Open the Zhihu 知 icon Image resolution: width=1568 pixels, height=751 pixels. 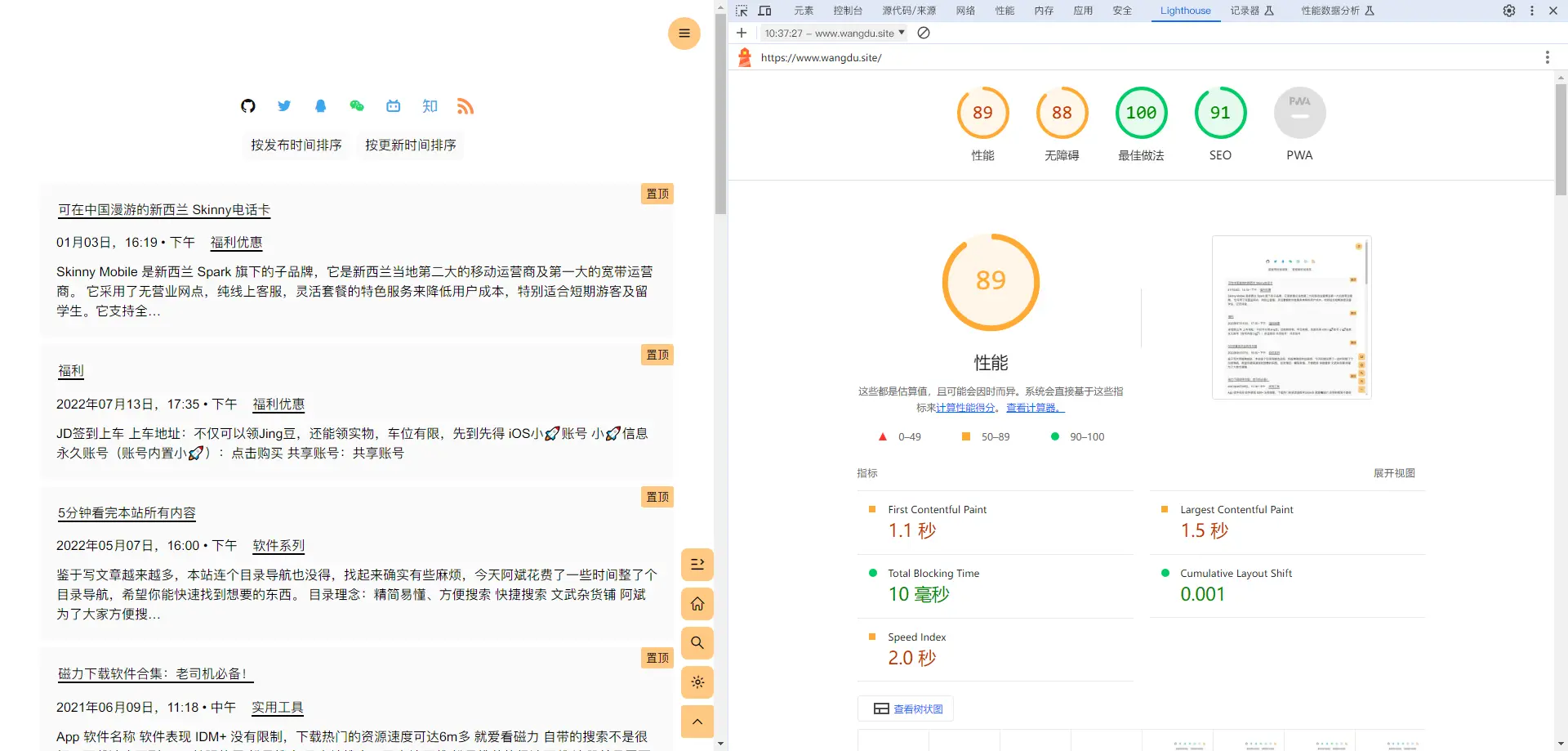point(430,106)
